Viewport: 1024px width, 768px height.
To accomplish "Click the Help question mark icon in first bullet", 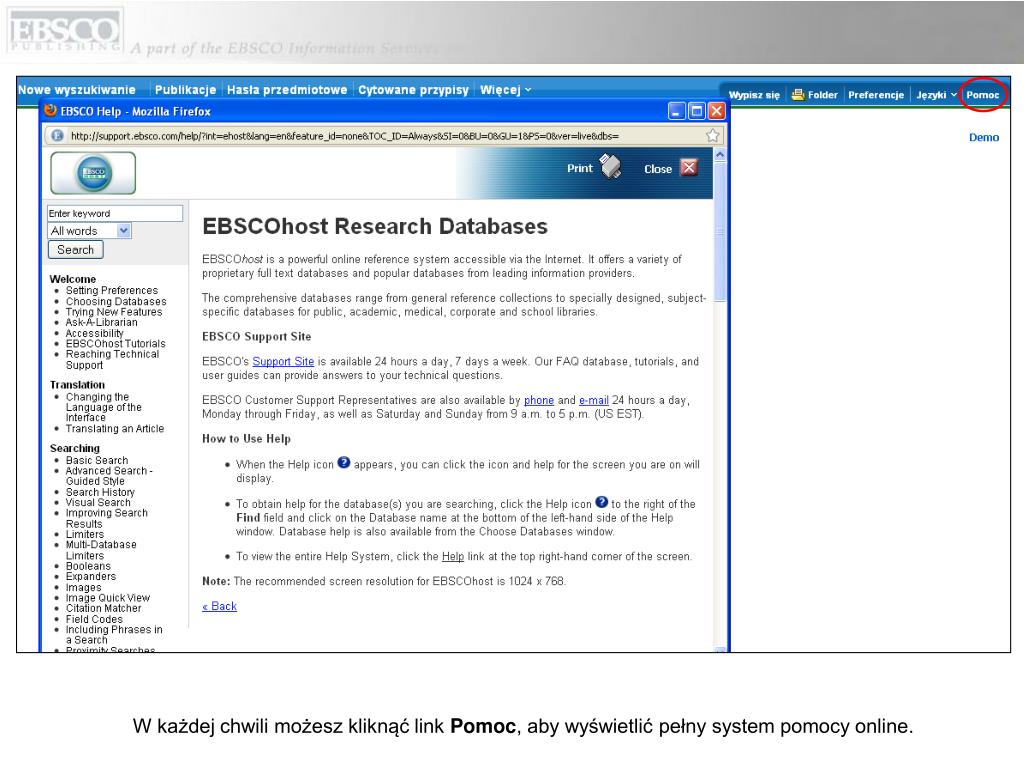I will click(344, 463).
